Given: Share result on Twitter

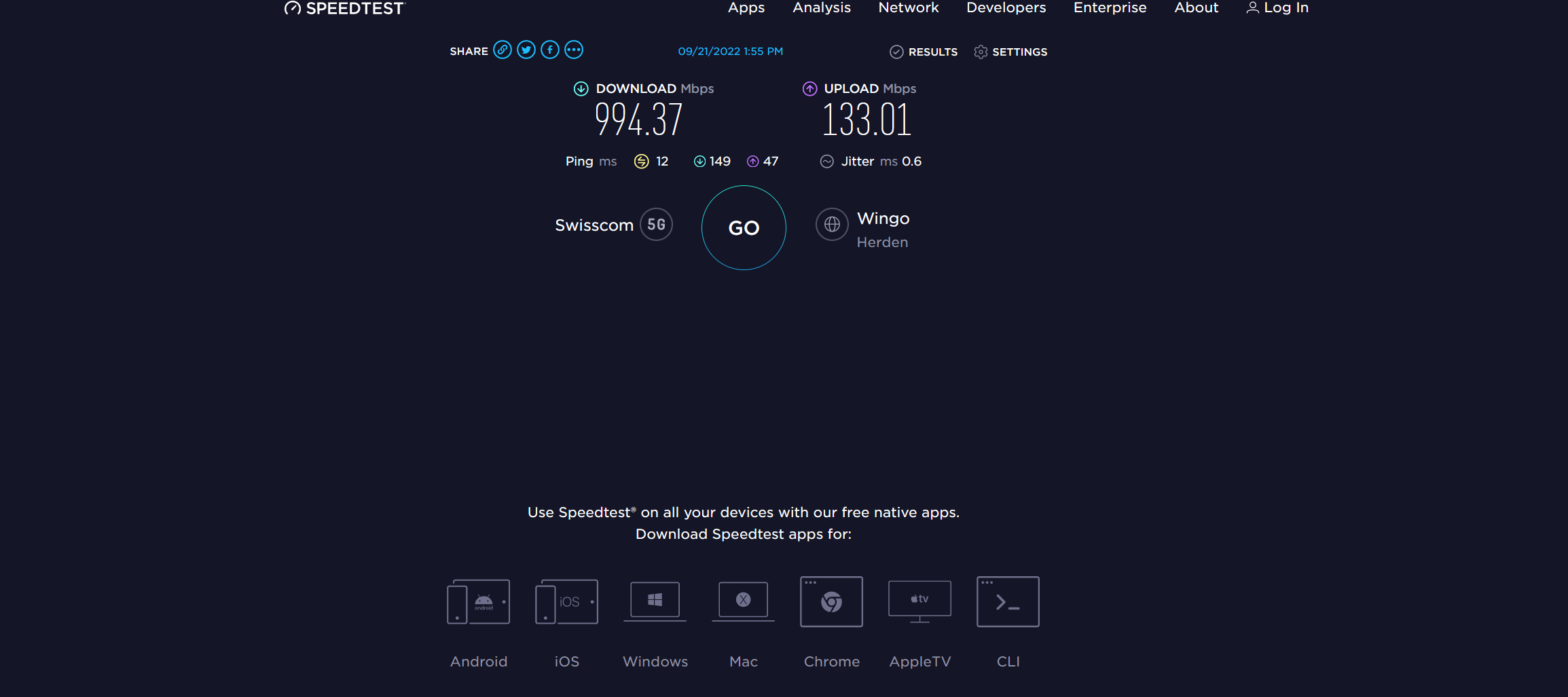Looking at the screenshot, I should click(x=526, y=50).
